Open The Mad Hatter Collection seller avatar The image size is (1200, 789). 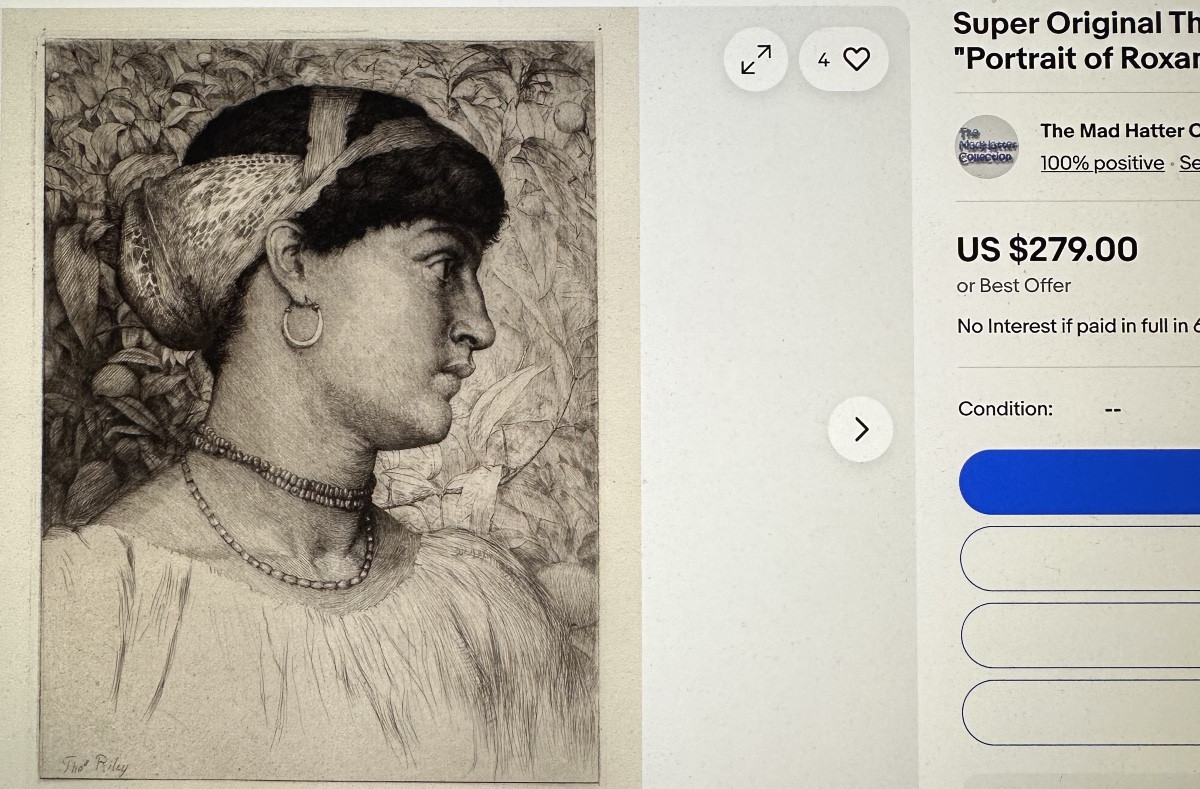point(987,147)
